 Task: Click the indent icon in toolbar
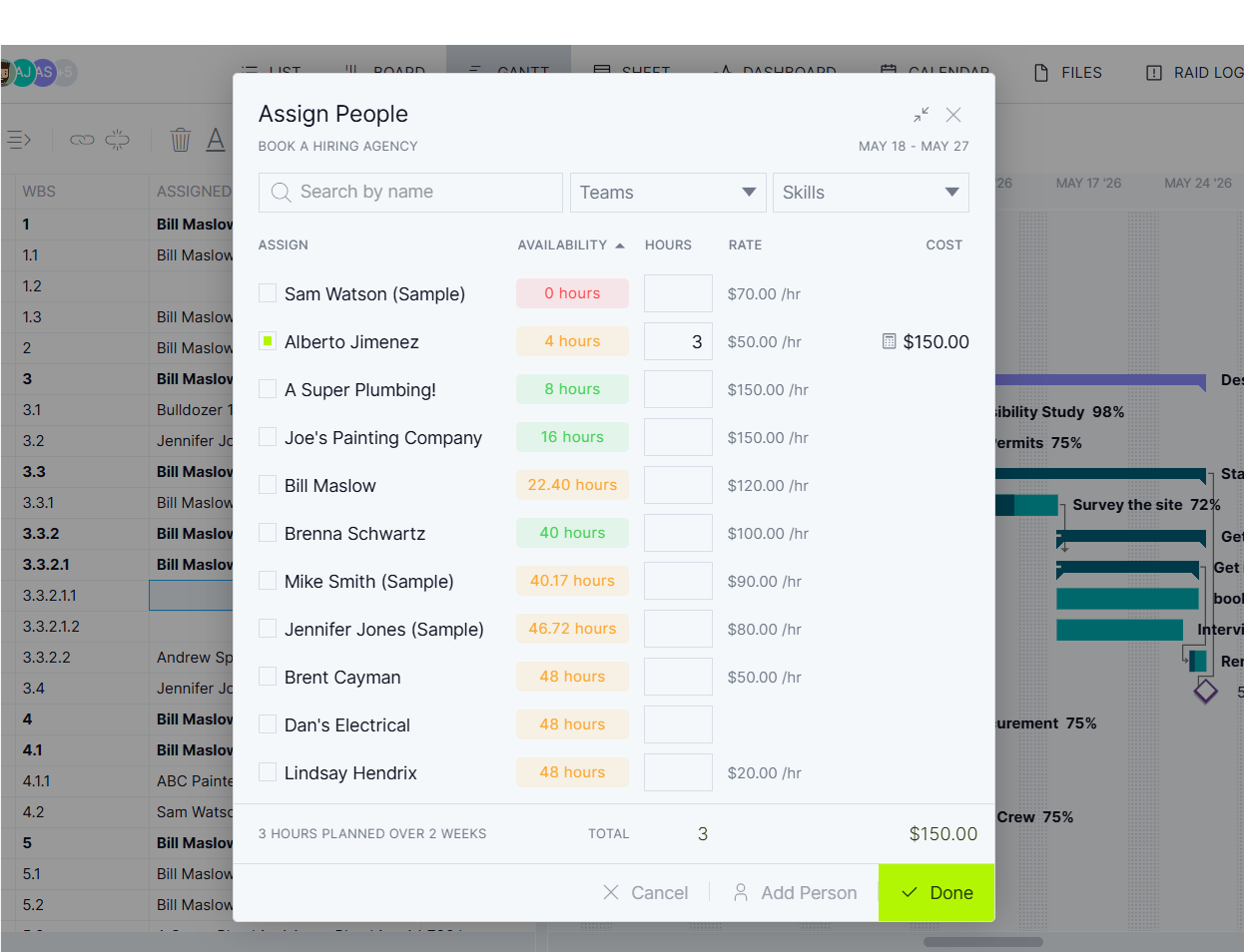pyautogui.click(x=19, y=140)
